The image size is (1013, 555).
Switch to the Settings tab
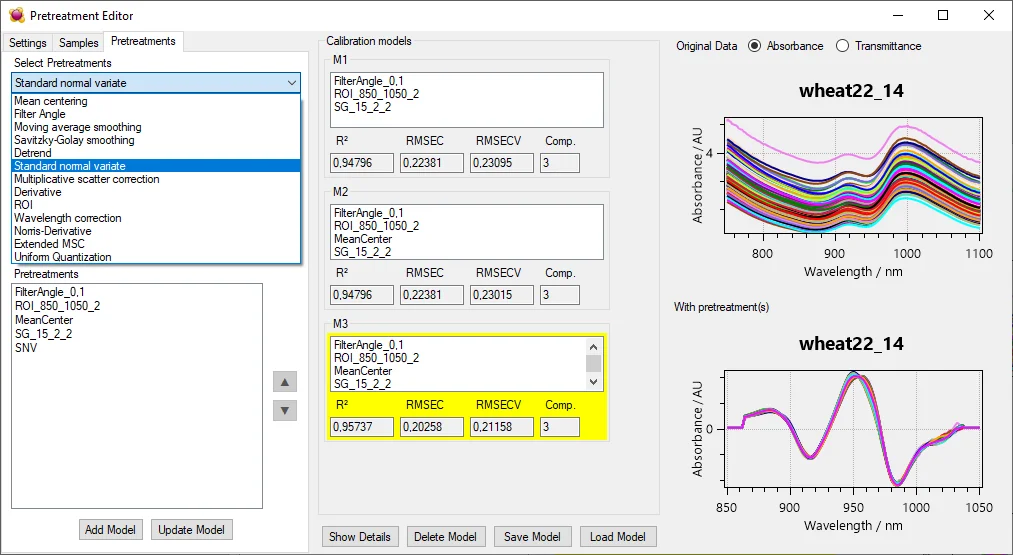(x=28, y=43)
